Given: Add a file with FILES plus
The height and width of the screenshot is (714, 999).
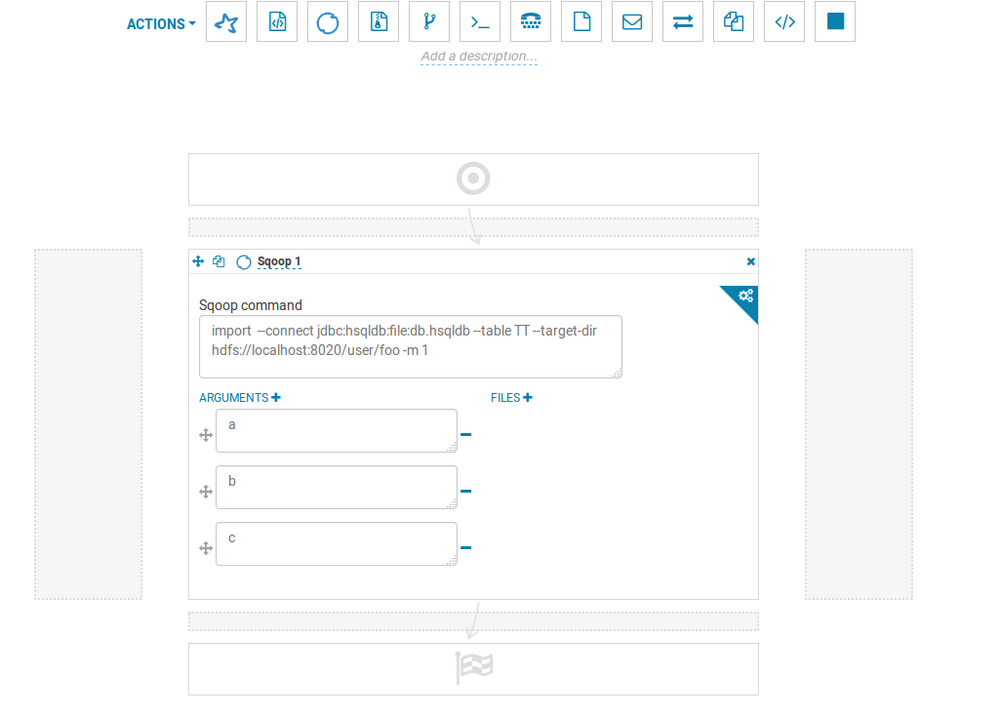Looking at the screenshot, I should [x=527, y=398].
